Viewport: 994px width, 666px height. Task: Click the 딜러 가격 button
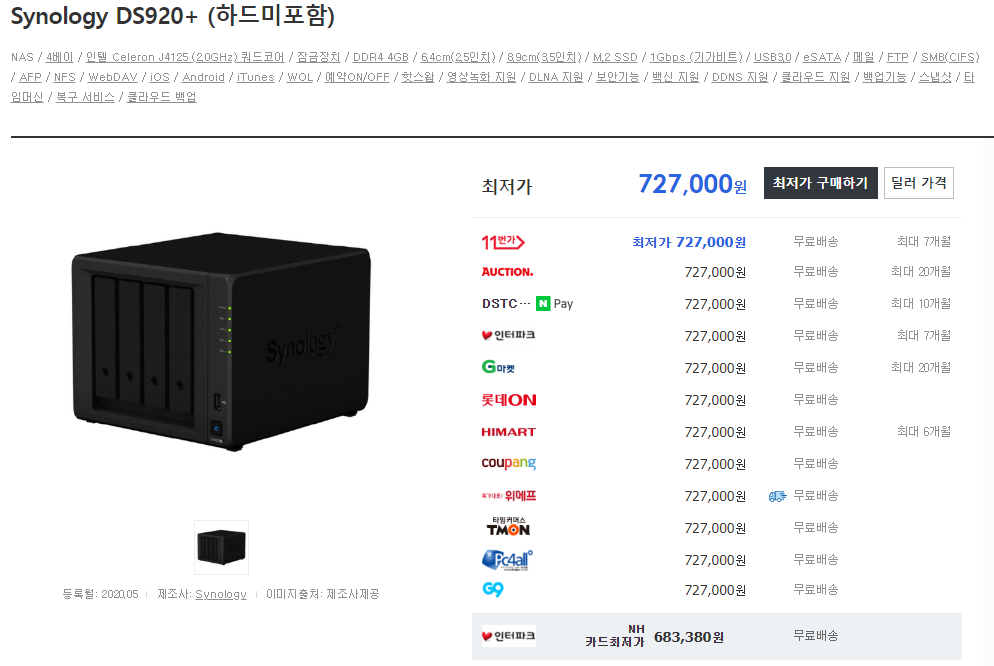point(919,183)
